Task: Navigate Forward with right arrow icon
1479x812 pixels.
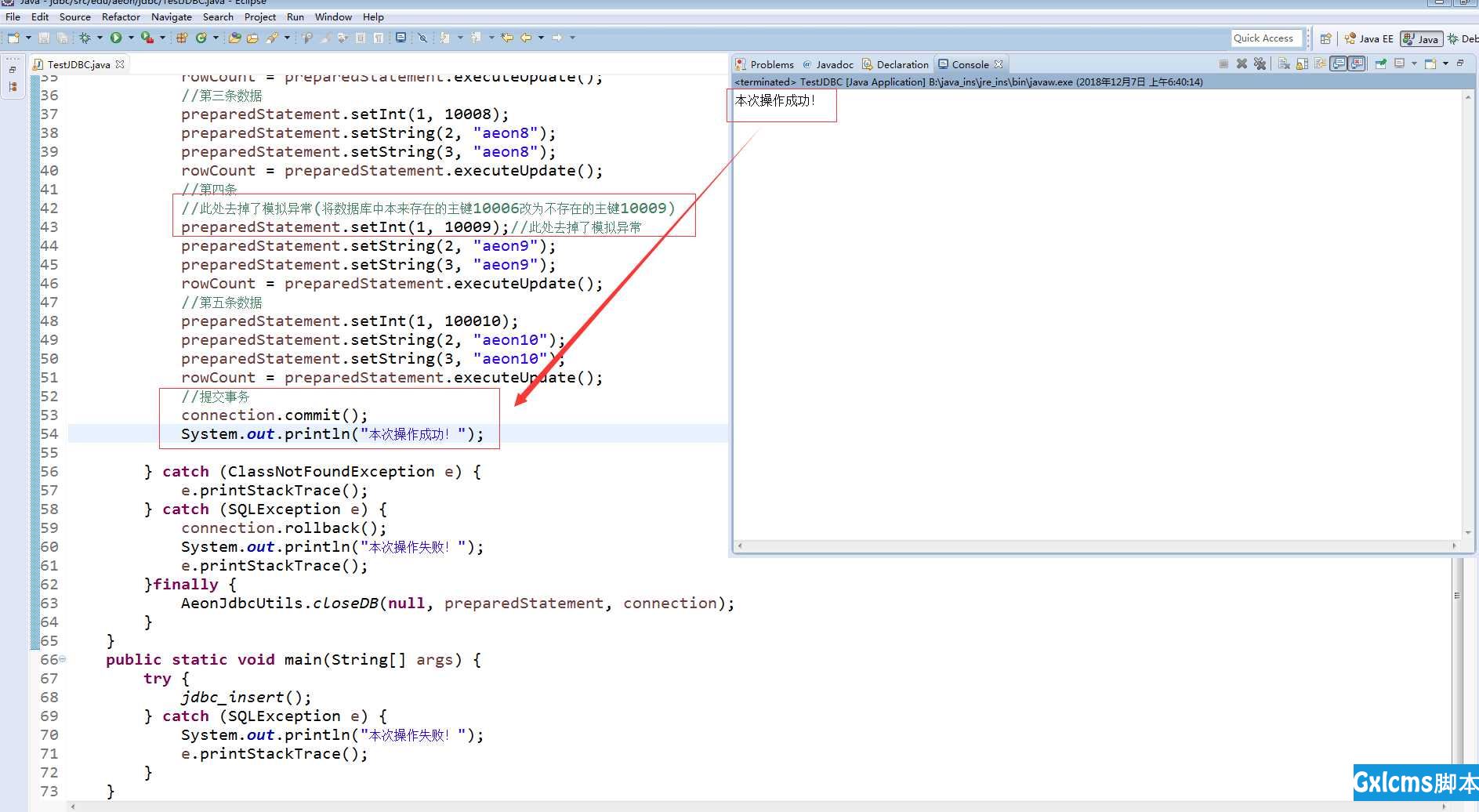Action: [557, 38]
